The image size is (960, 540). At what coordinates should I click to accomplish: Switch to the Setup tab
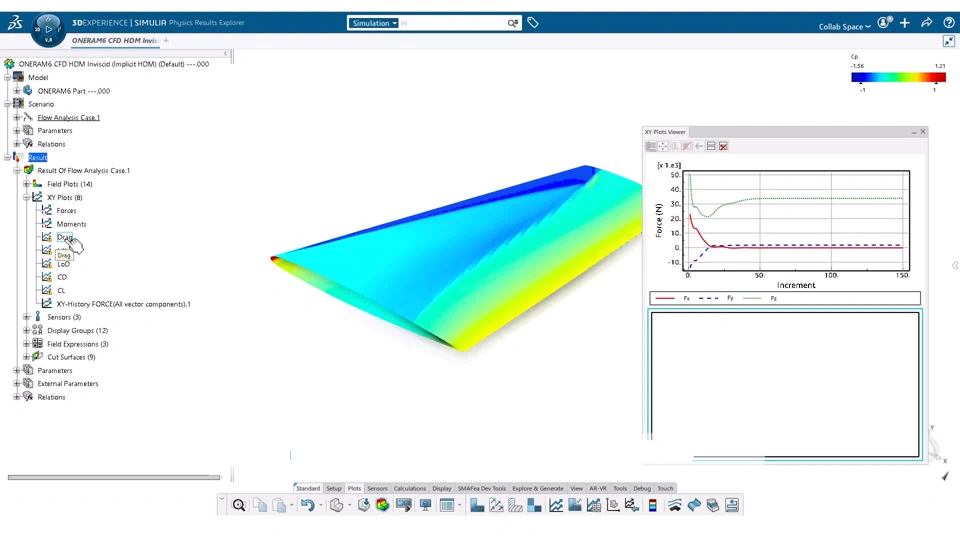334,489
